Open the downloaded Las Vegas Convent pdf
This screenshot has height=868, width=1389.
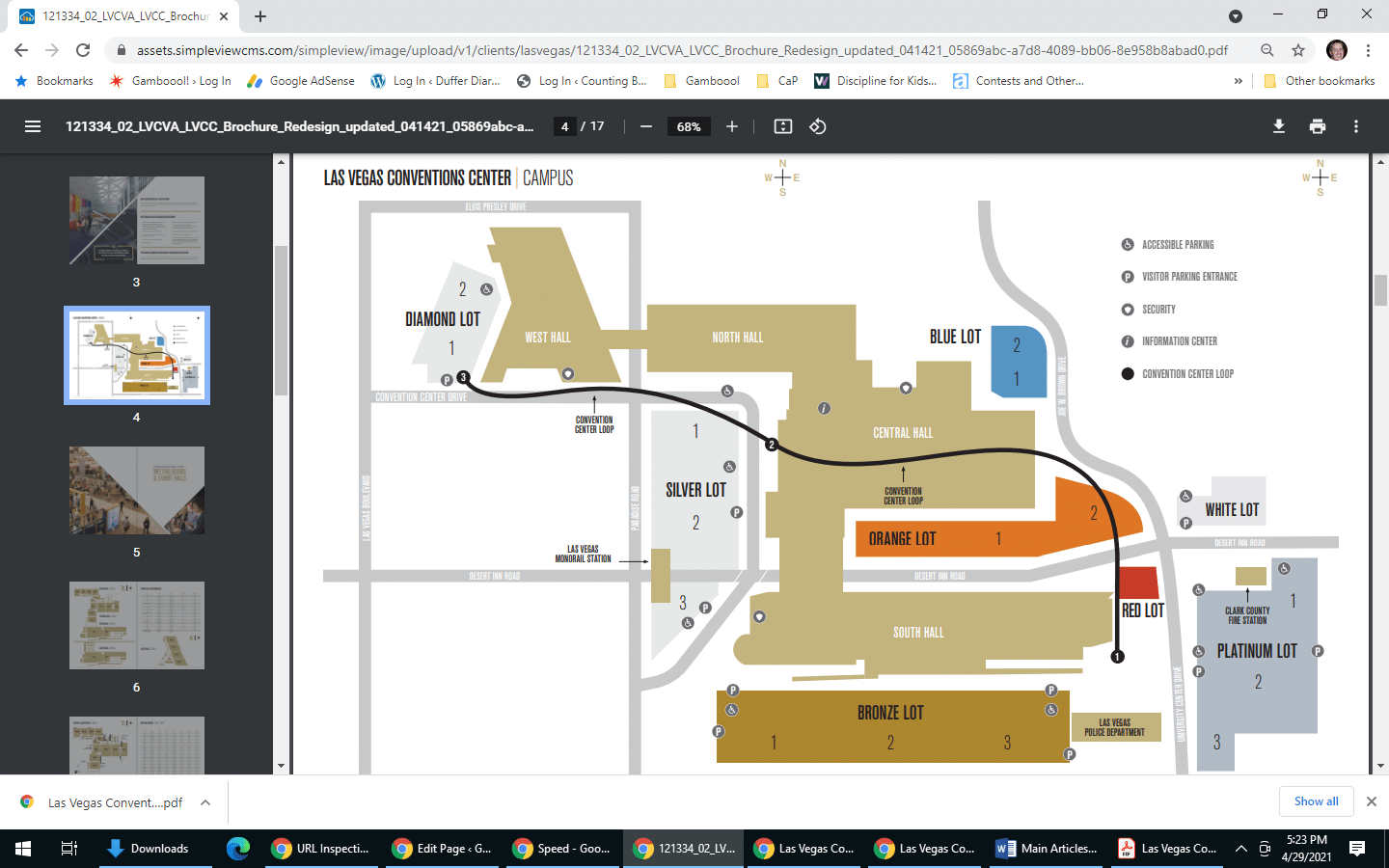[102, 802]
